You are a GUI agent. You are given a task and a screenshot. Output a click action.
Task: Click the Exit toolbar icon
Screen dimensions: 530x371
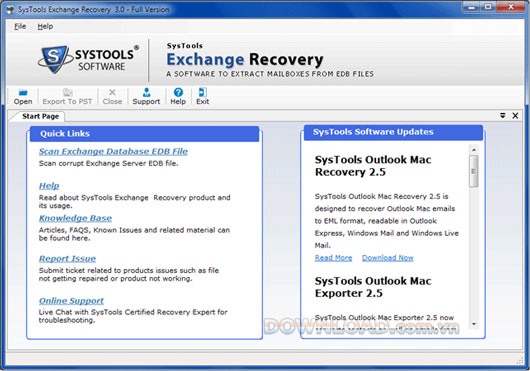(202, 96)
